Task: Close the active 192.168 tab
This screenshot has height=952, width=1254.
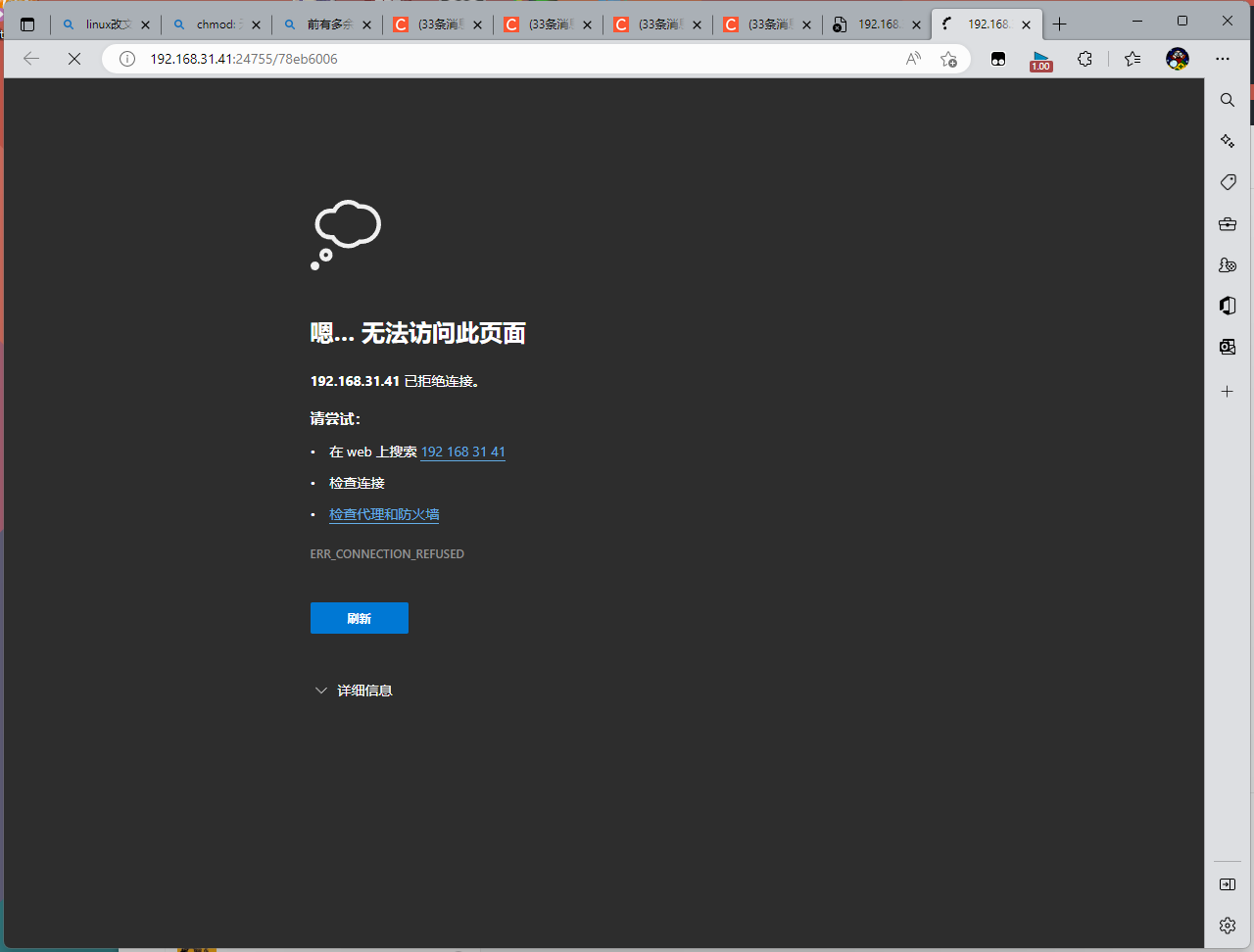Action: coord(1026,25)
